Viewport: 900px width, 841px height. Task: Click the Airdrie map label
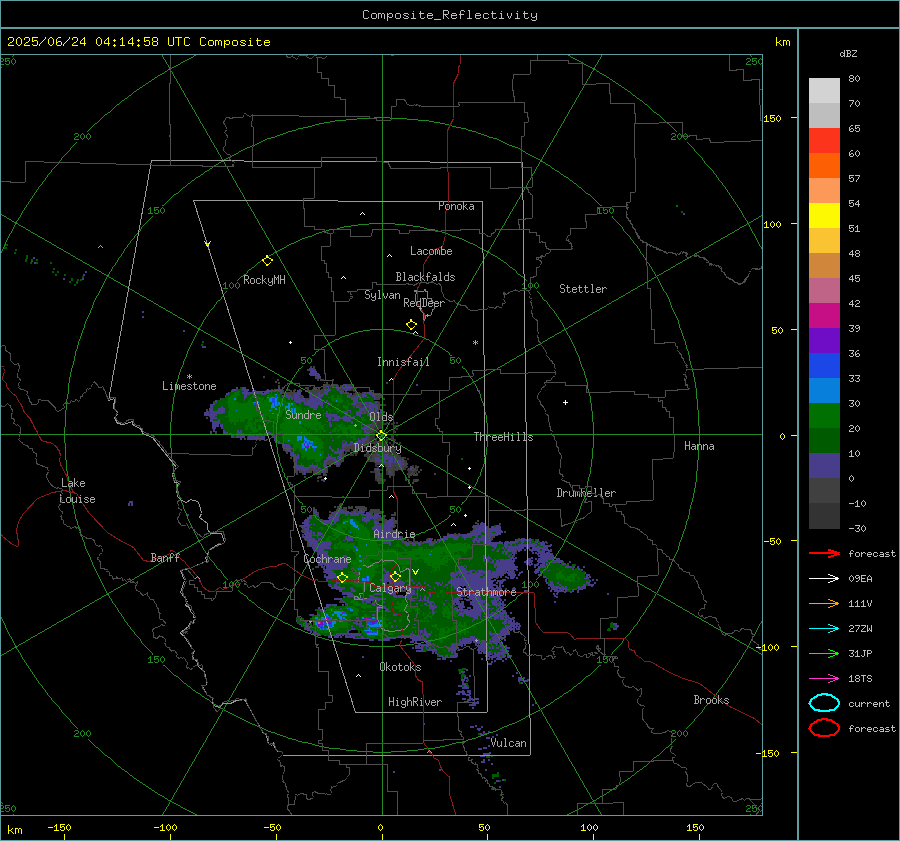click(x=394, y=534)
